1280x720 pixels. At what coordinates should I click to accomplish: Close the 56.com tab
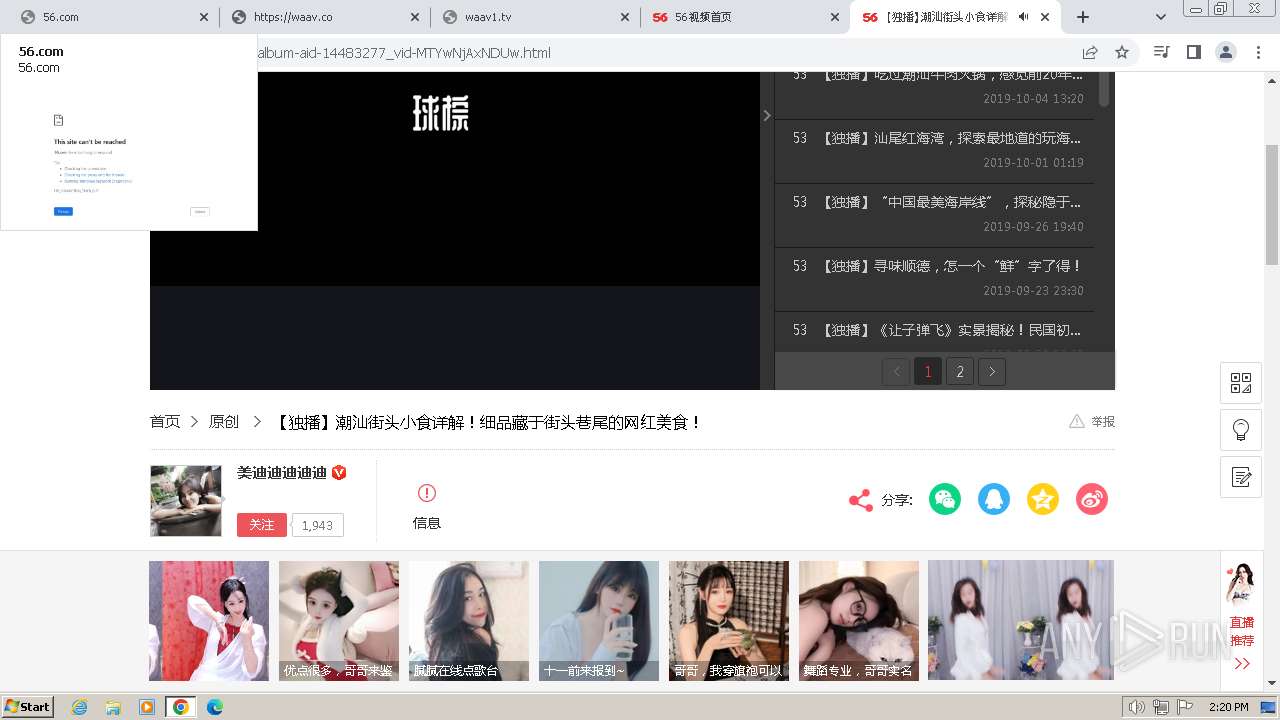coord(204,17)
